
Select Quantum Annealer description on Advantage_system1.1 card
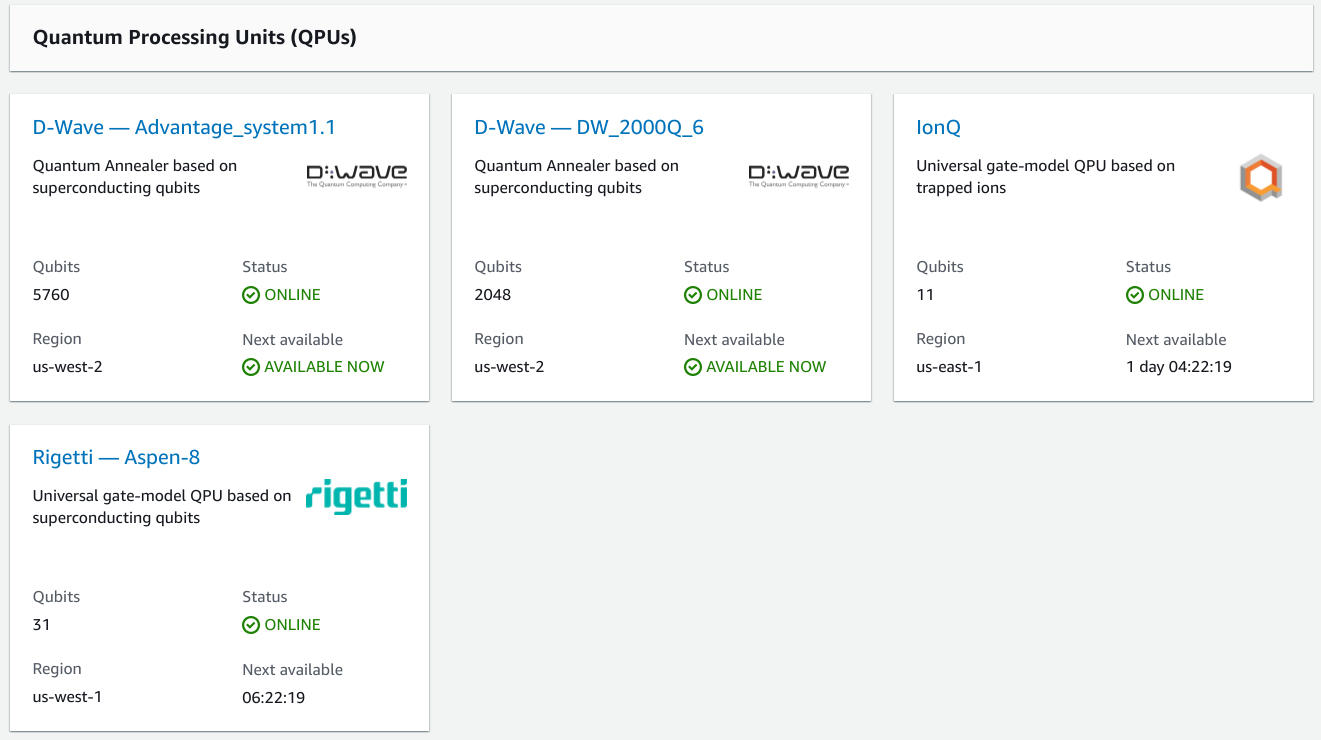click(135, 177)
